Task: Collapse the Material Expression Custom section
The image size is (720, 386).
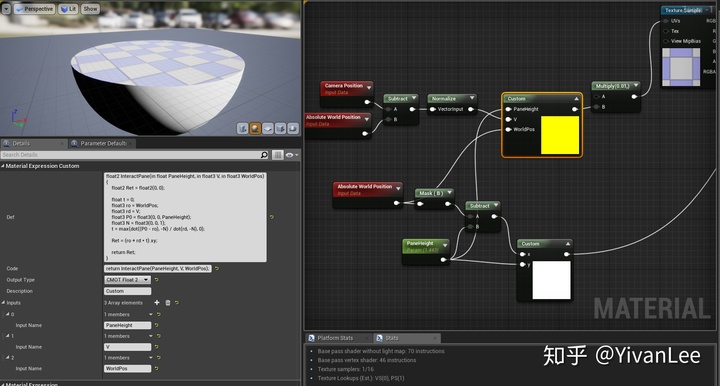Action: point(3,166)
